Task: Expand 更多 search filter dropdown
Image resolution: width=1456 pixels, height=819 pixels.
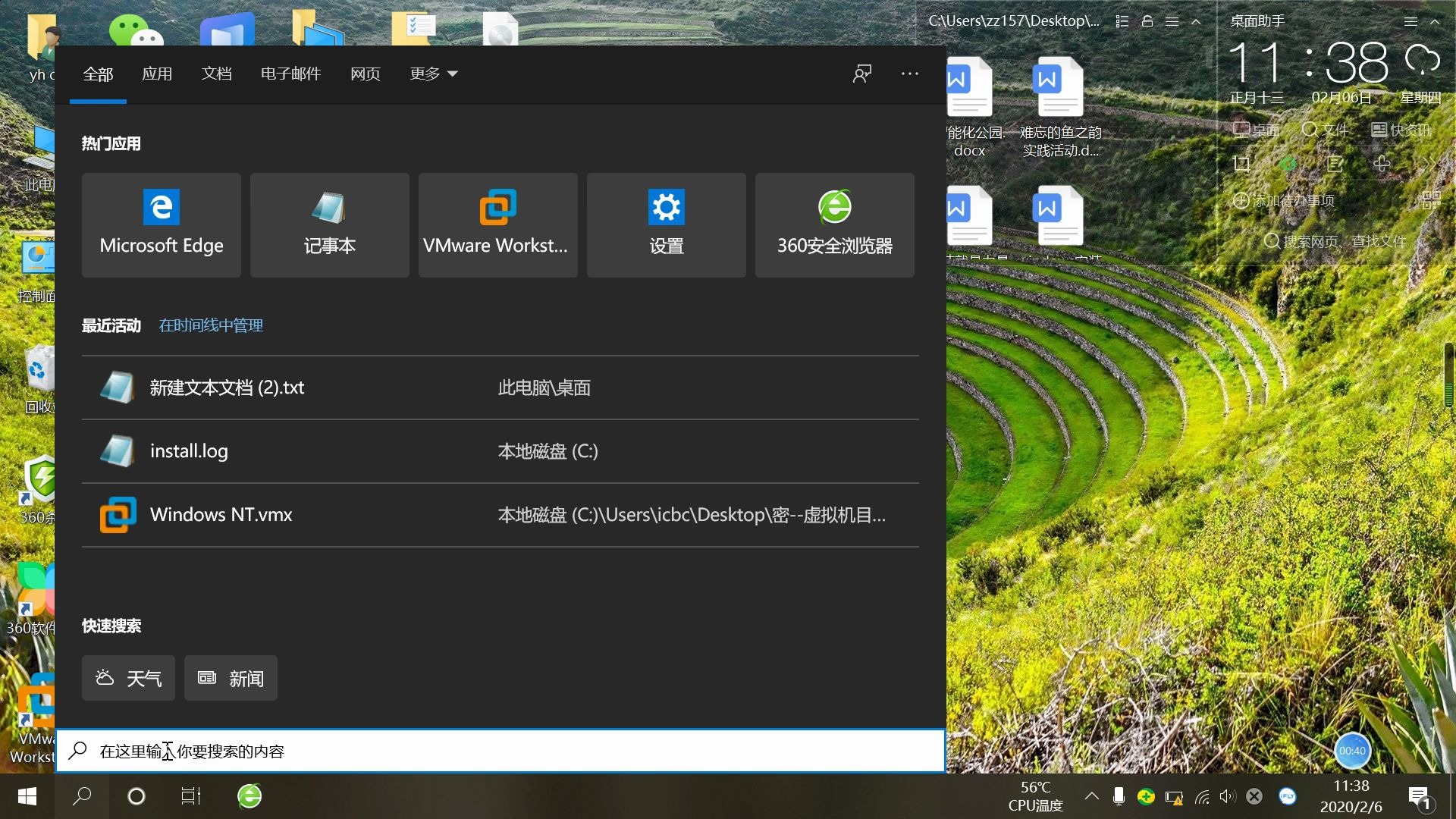Action: coord(432,73)
